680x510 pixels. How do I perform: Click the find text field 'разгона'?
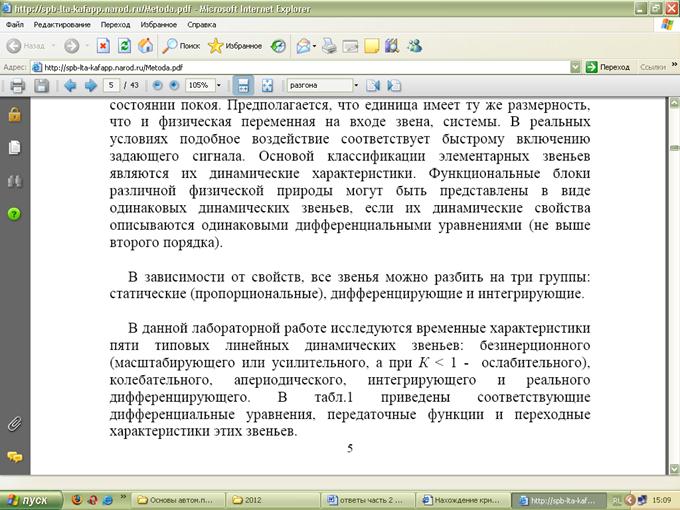320,85
